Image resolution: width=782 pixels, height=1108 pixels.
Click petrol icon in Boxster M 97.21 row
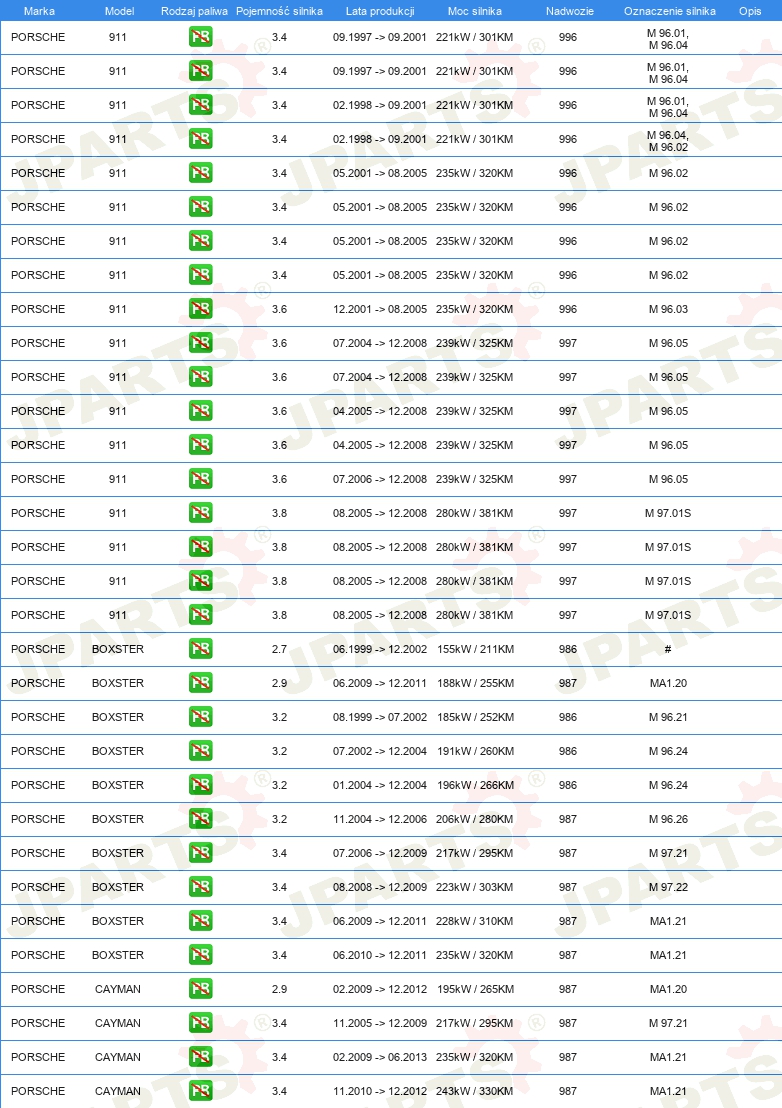point(201,853)
